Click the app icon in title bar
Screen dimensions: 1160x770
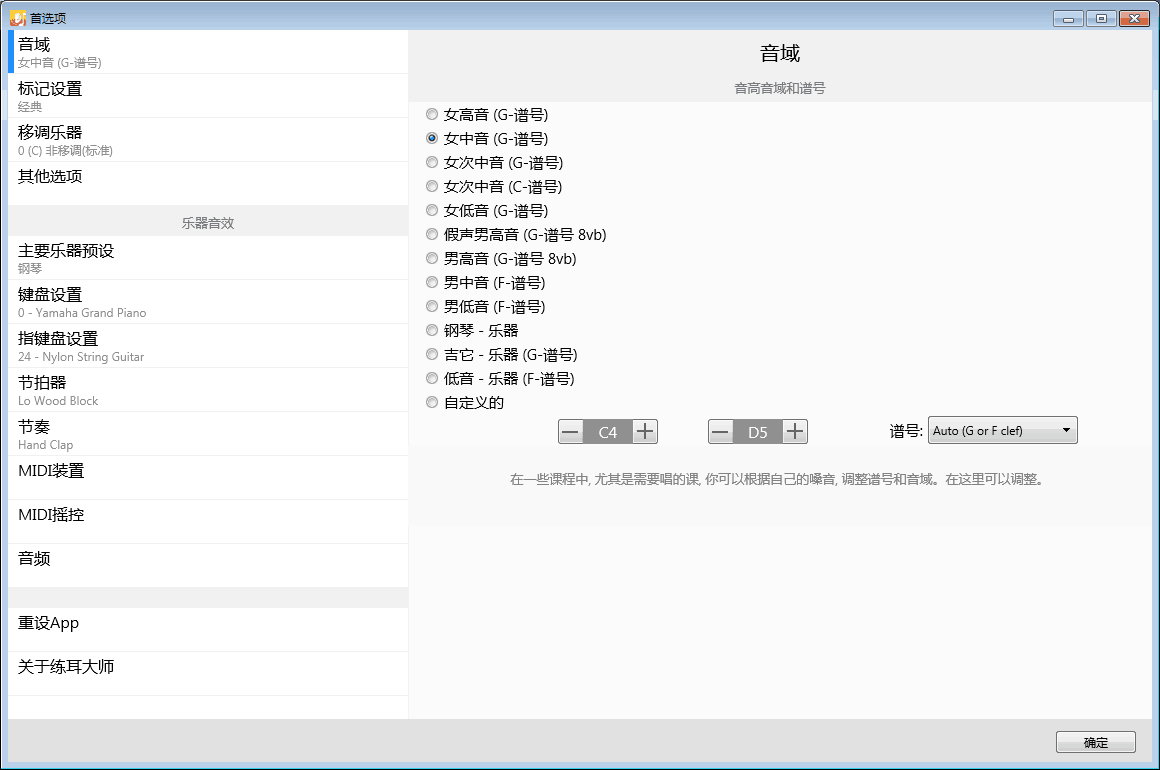click(x=17, y=18)
